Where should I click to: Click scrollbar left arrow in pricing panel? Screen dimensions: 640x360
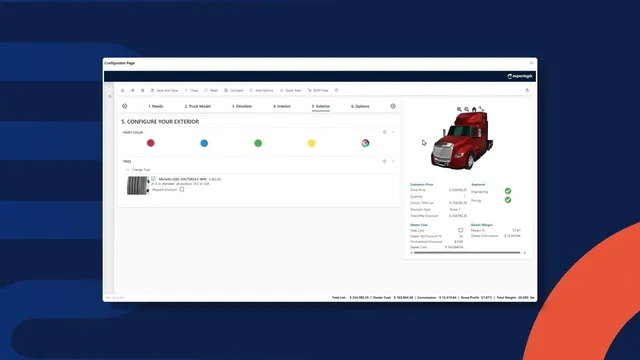click(411, 253)
